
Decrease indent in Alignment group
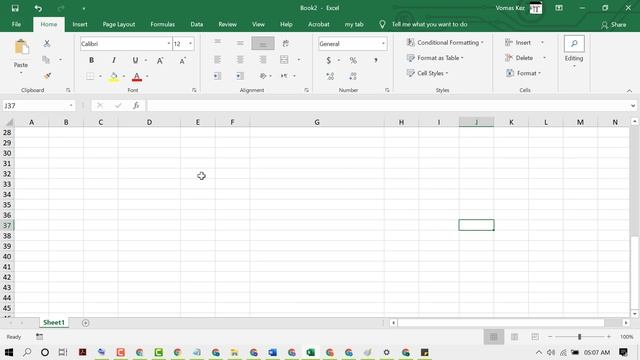pyautogui.click(x=218, y=76)
